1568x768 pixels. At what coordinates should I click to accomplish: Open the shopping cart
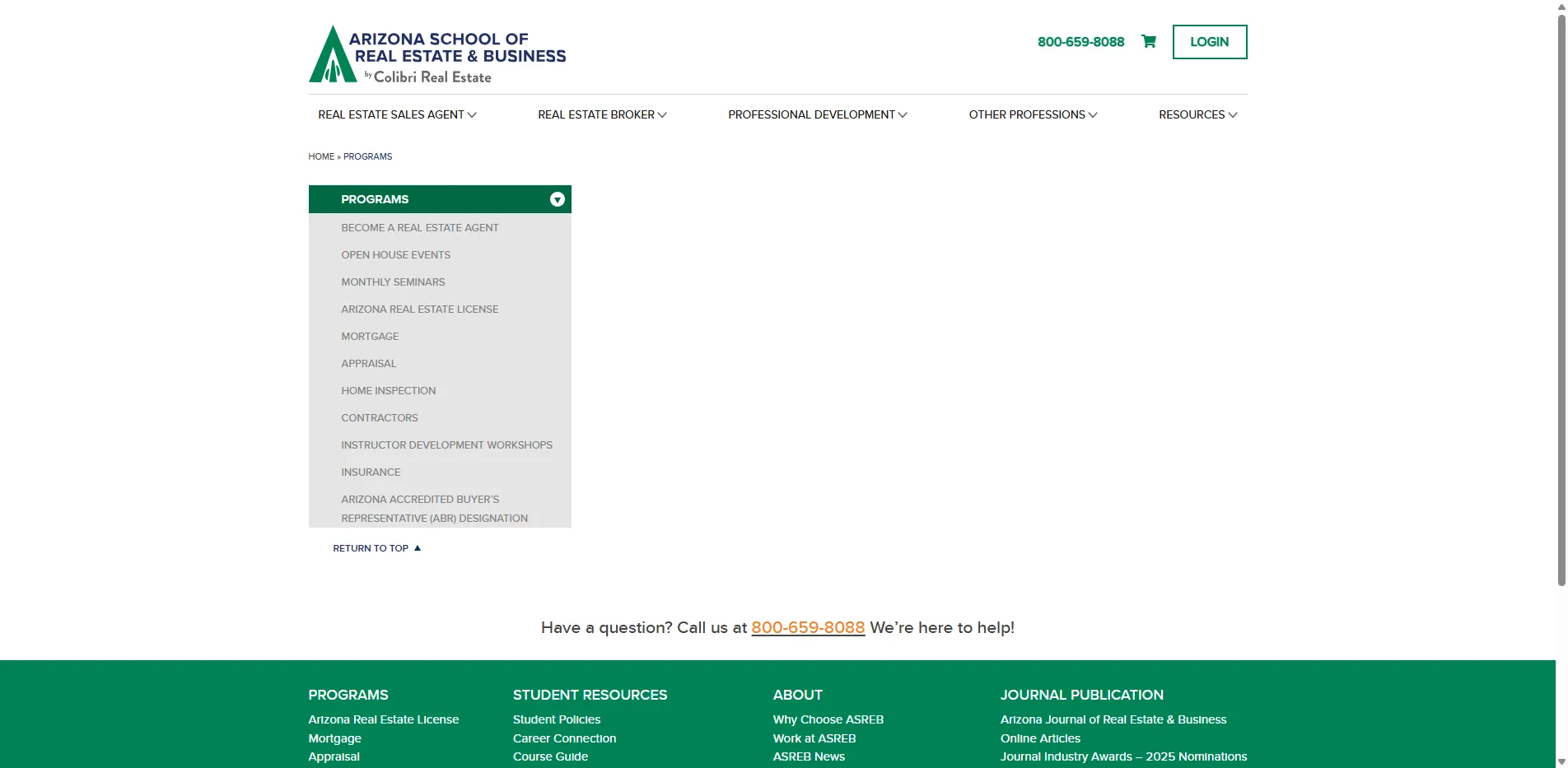click(1148, 41)
